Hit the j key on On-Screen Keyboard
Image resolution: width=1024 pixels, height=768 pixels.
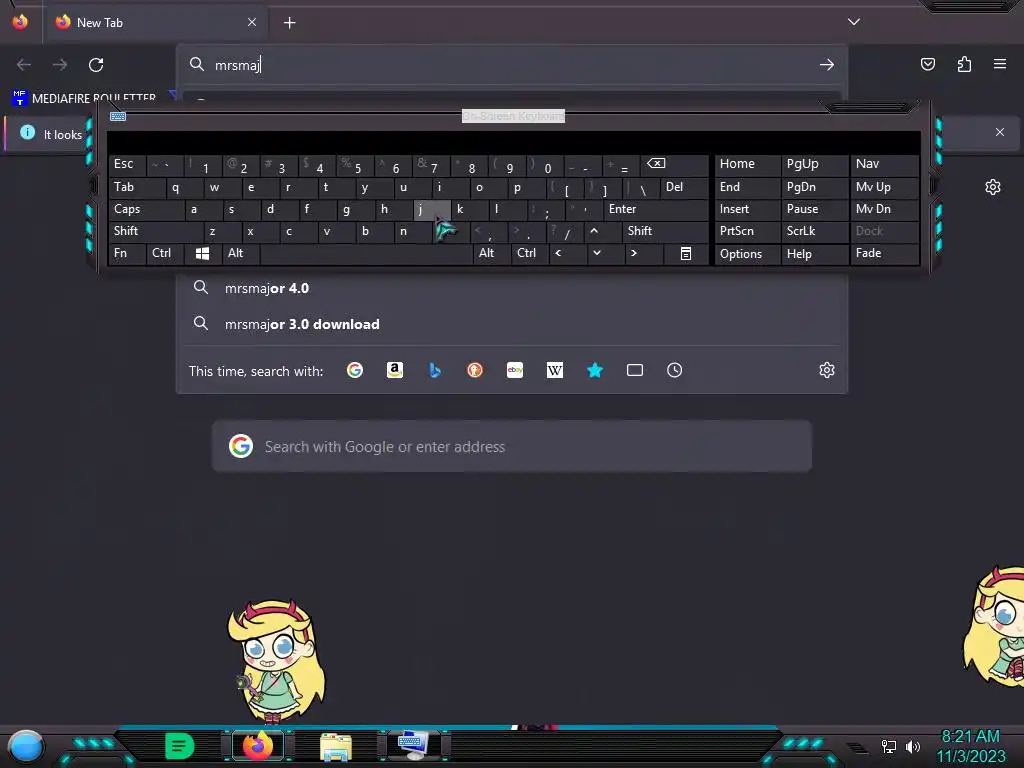[432, 209]
